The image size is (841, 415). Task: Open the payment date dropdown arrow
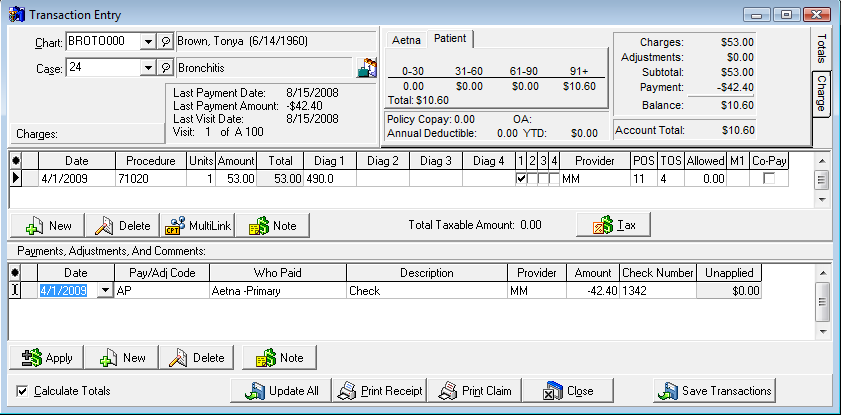tap(106, 291)
